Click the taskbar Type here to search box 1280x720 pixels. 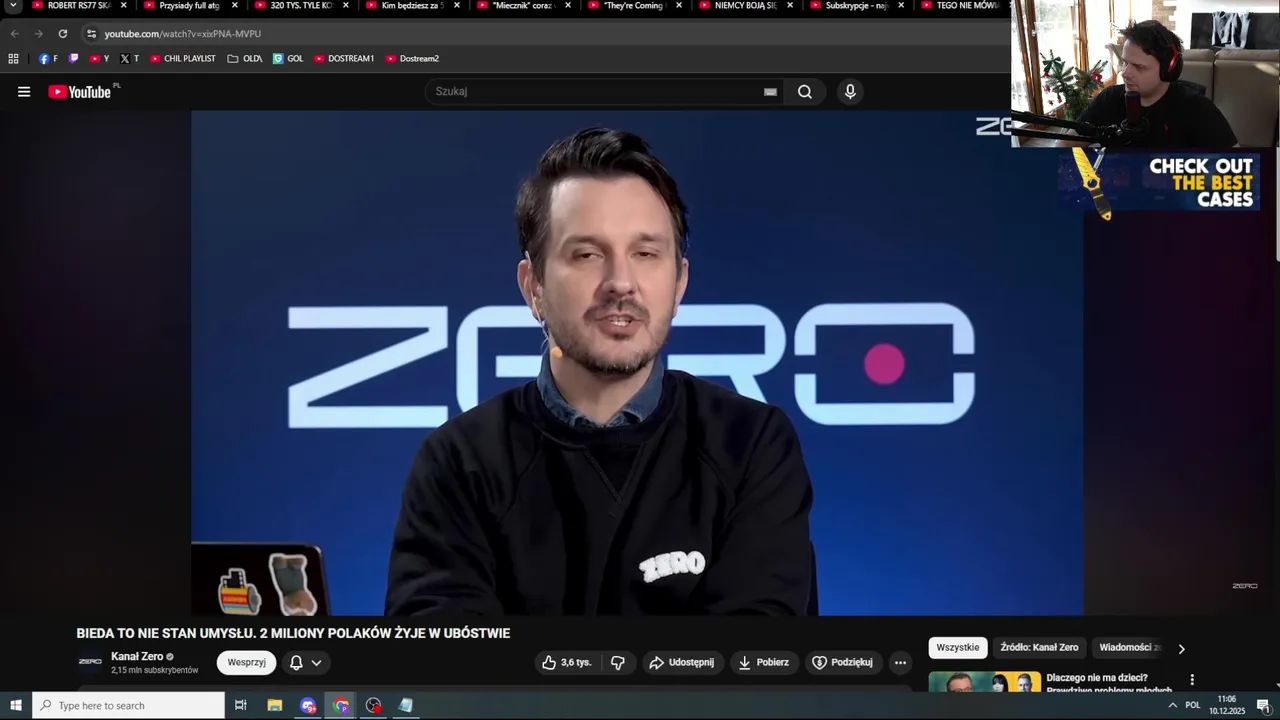129,705
